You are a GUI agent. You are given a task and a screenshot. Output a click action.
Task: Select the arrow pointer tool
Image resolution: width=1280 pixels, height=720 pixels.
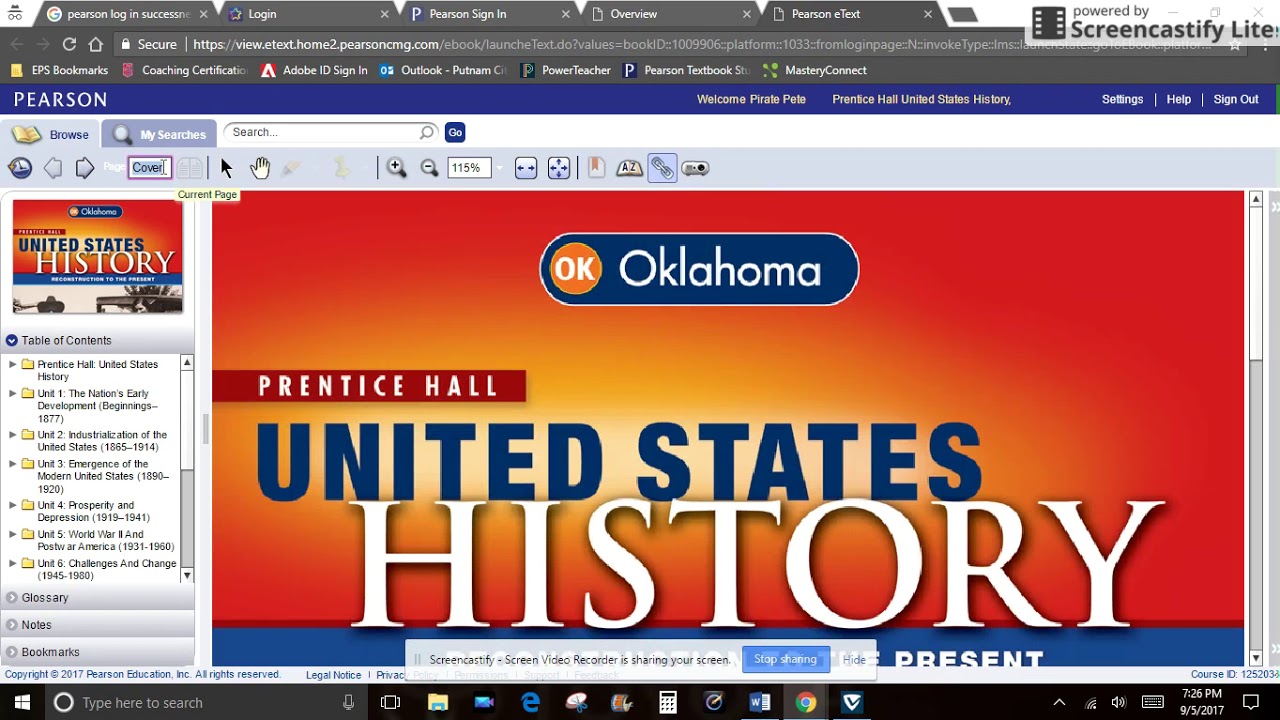coord(226,168)
